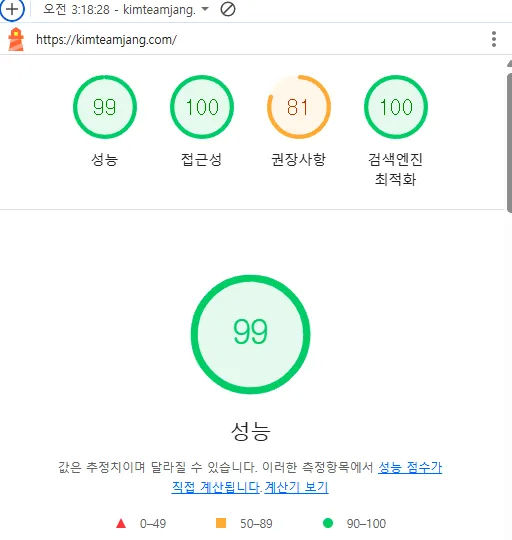Screen dimensions: 512x540
Task: Open the three-dot tools menu
Action: [x=494, y=39]
